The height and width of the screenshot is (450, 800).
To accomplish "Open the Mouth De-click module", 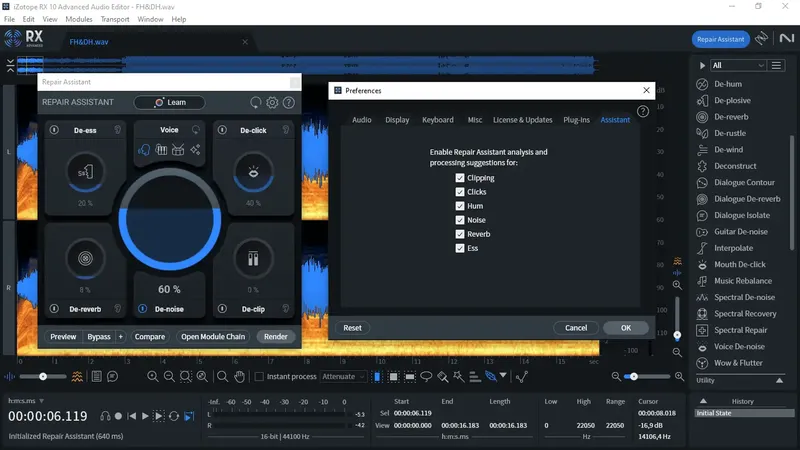I will (x=739, y=264).
